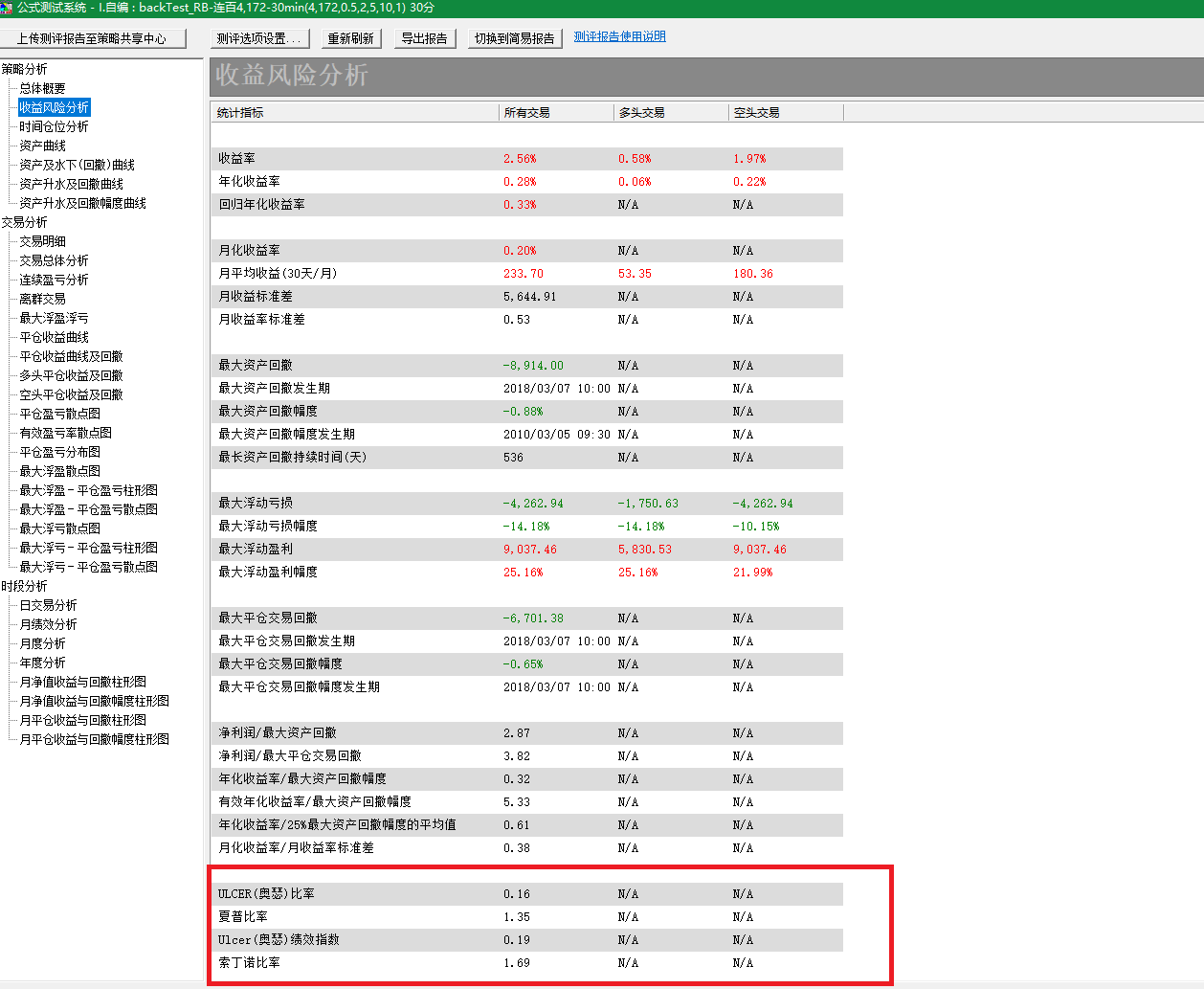
Task: Open 年度分析 tree item
Action: tap(42, 663)
